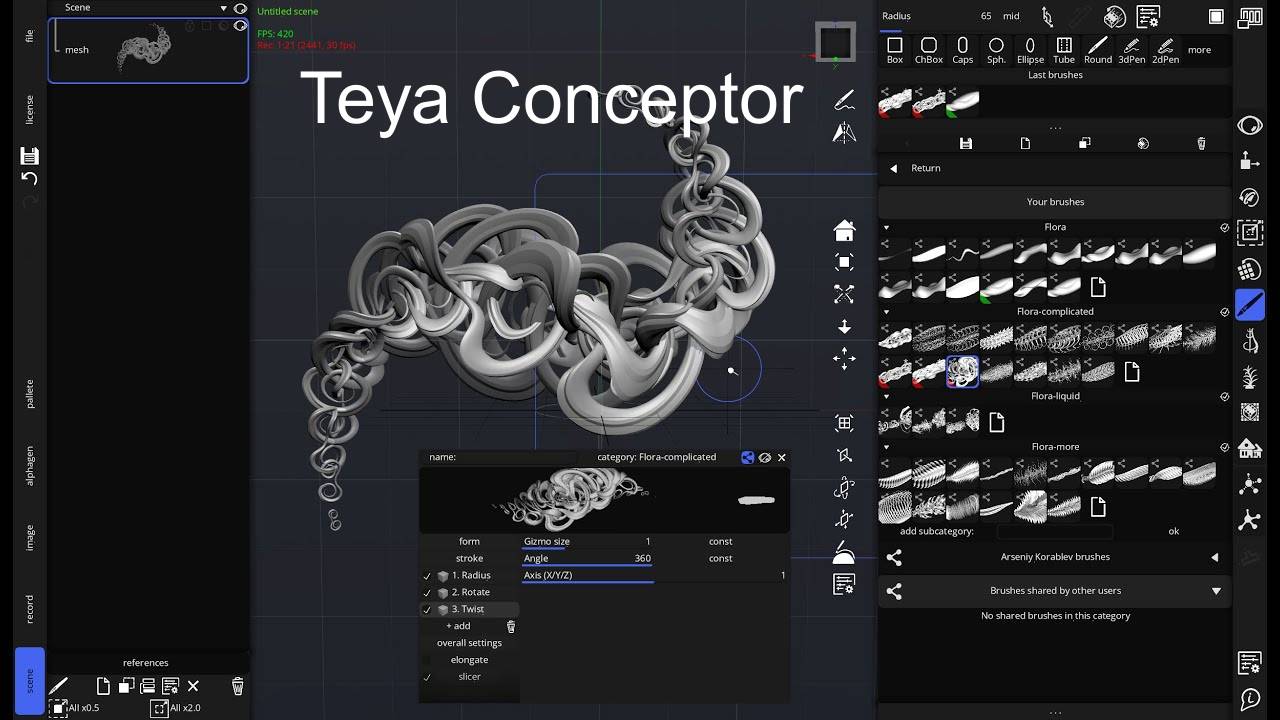
Task: Click the brush save icon below Last brushes
Action: click(x=965, y=144)
